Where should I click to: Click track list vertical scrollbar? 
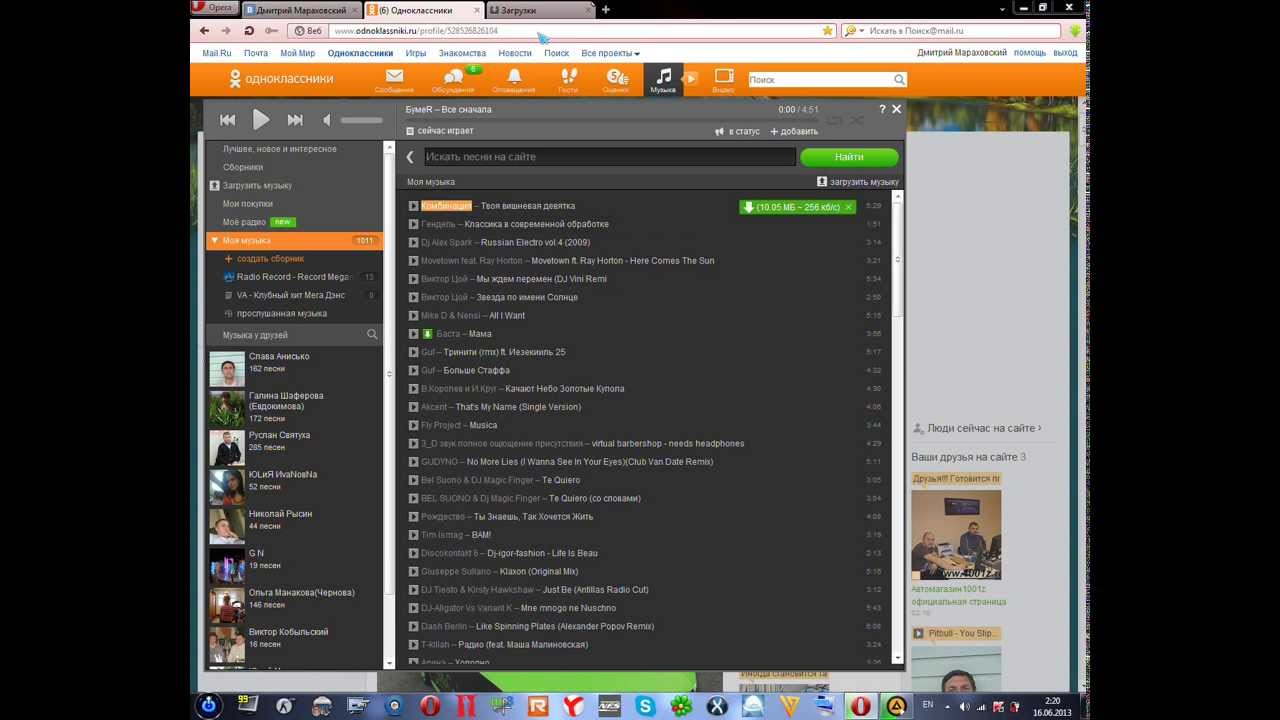897,425
